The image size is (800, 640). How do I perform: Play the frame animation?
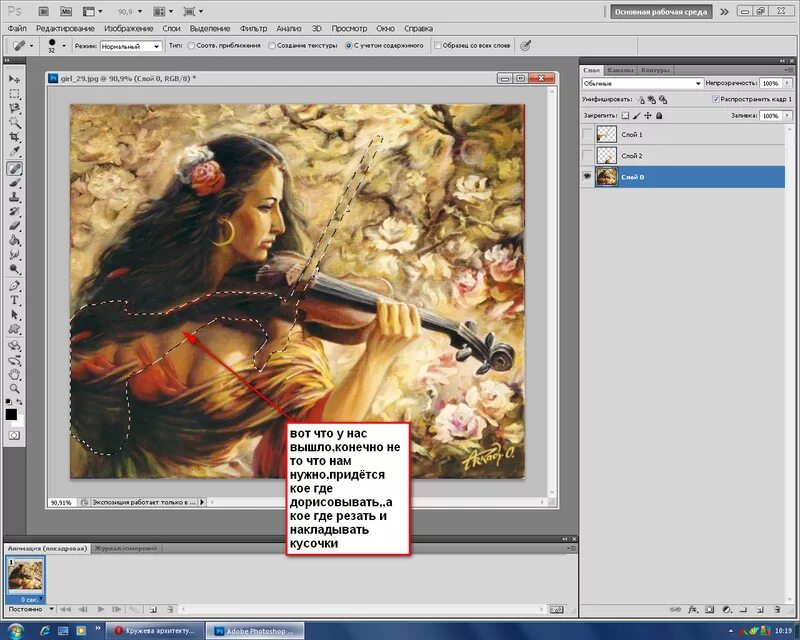point(101,609)
